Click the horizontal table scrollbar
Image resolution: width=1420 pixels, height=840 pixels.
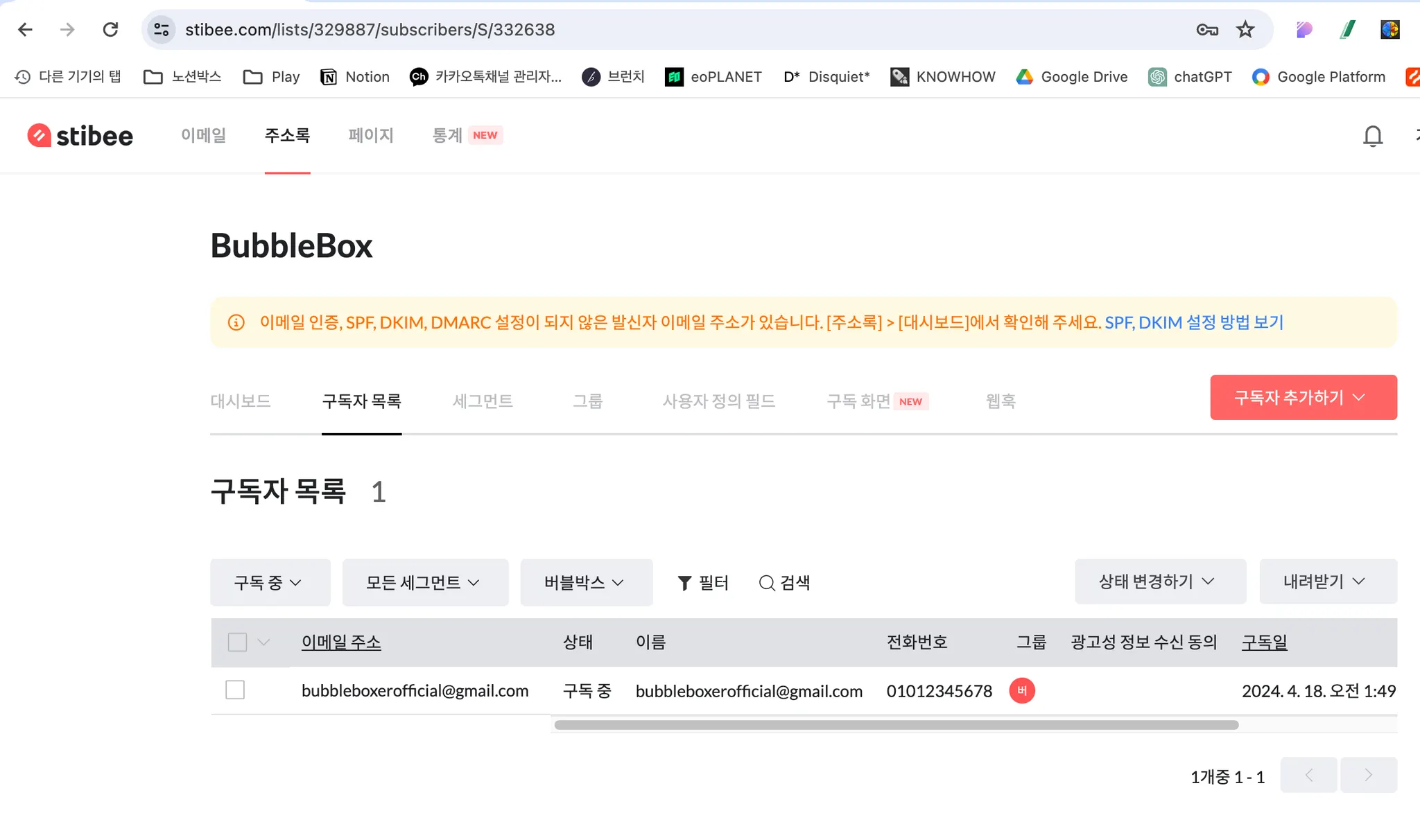896,725
